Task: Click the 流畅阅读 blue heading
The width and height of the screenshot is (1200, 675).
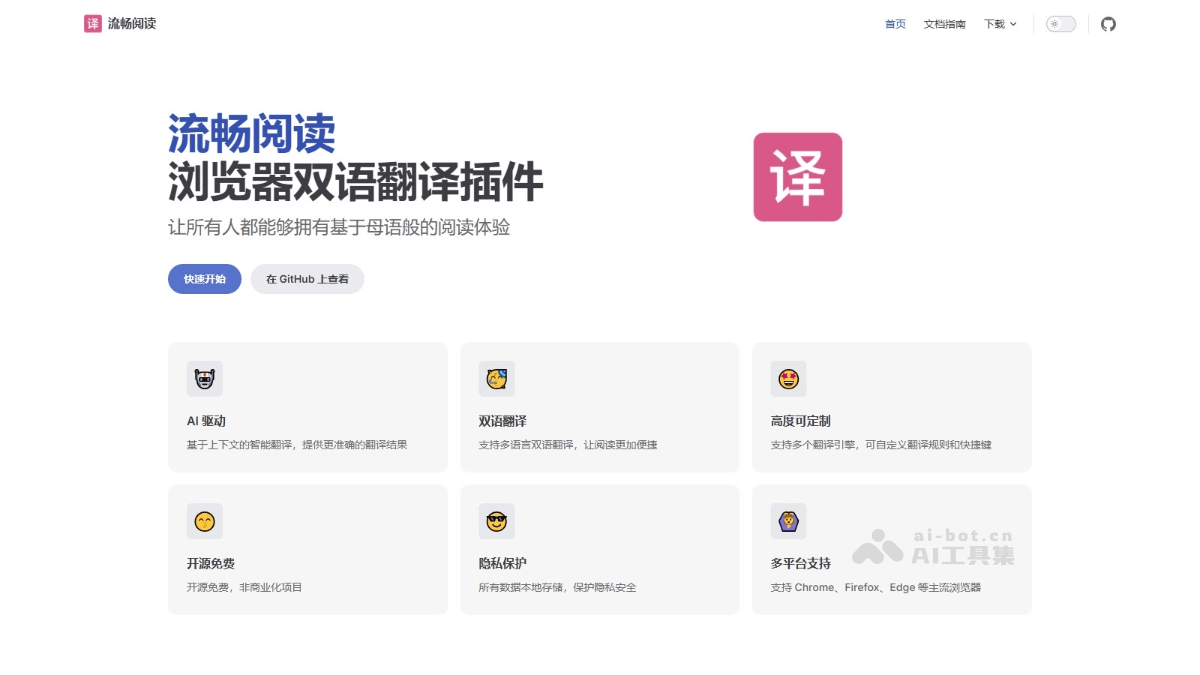Action: tap(251, 131)
